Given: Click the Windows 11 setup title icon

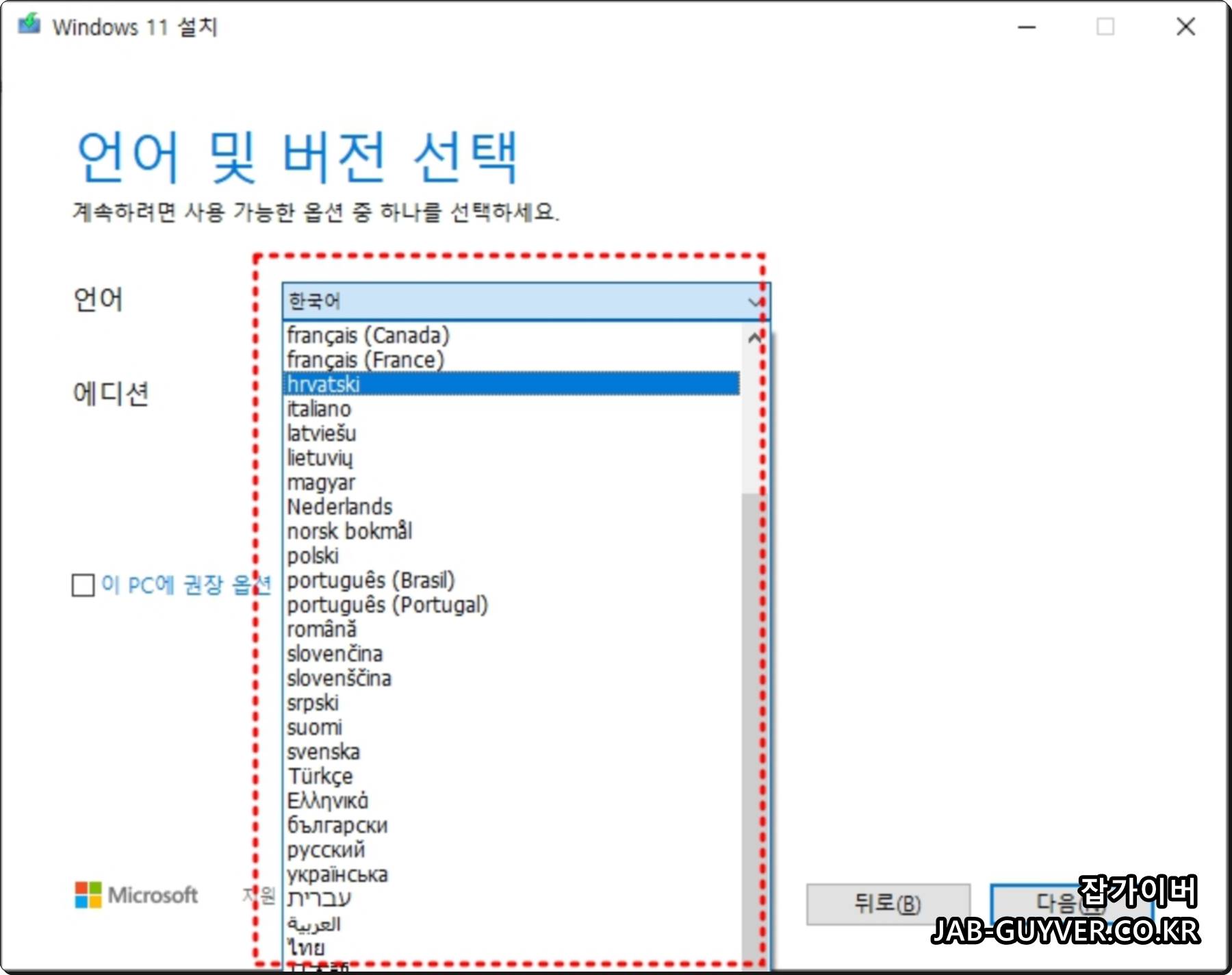Looking at the screenshot, I should [29, 25].
